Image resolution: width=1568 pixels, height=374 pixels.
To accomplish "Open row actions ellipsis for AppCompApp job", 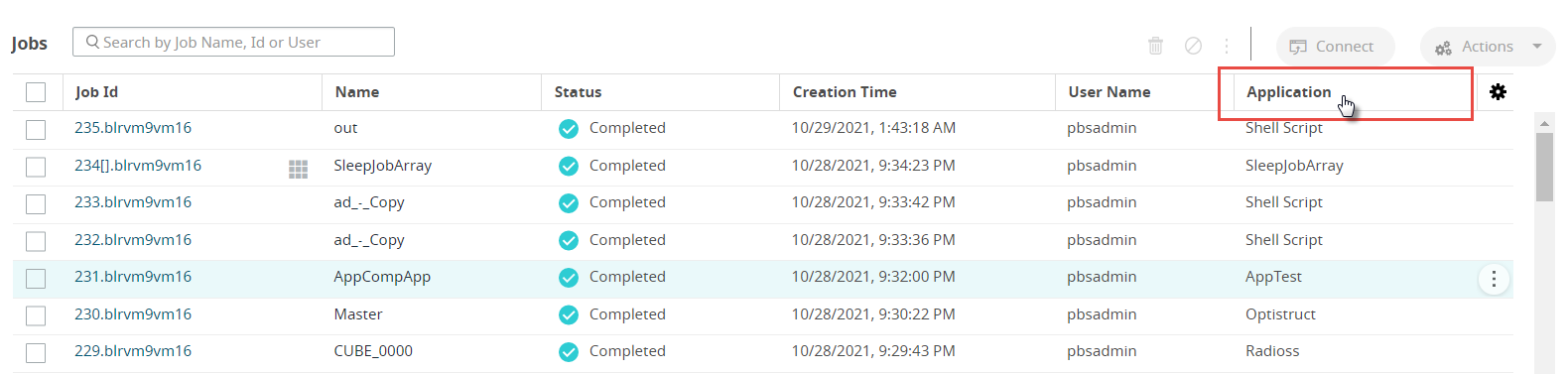I will point(1494,279).
